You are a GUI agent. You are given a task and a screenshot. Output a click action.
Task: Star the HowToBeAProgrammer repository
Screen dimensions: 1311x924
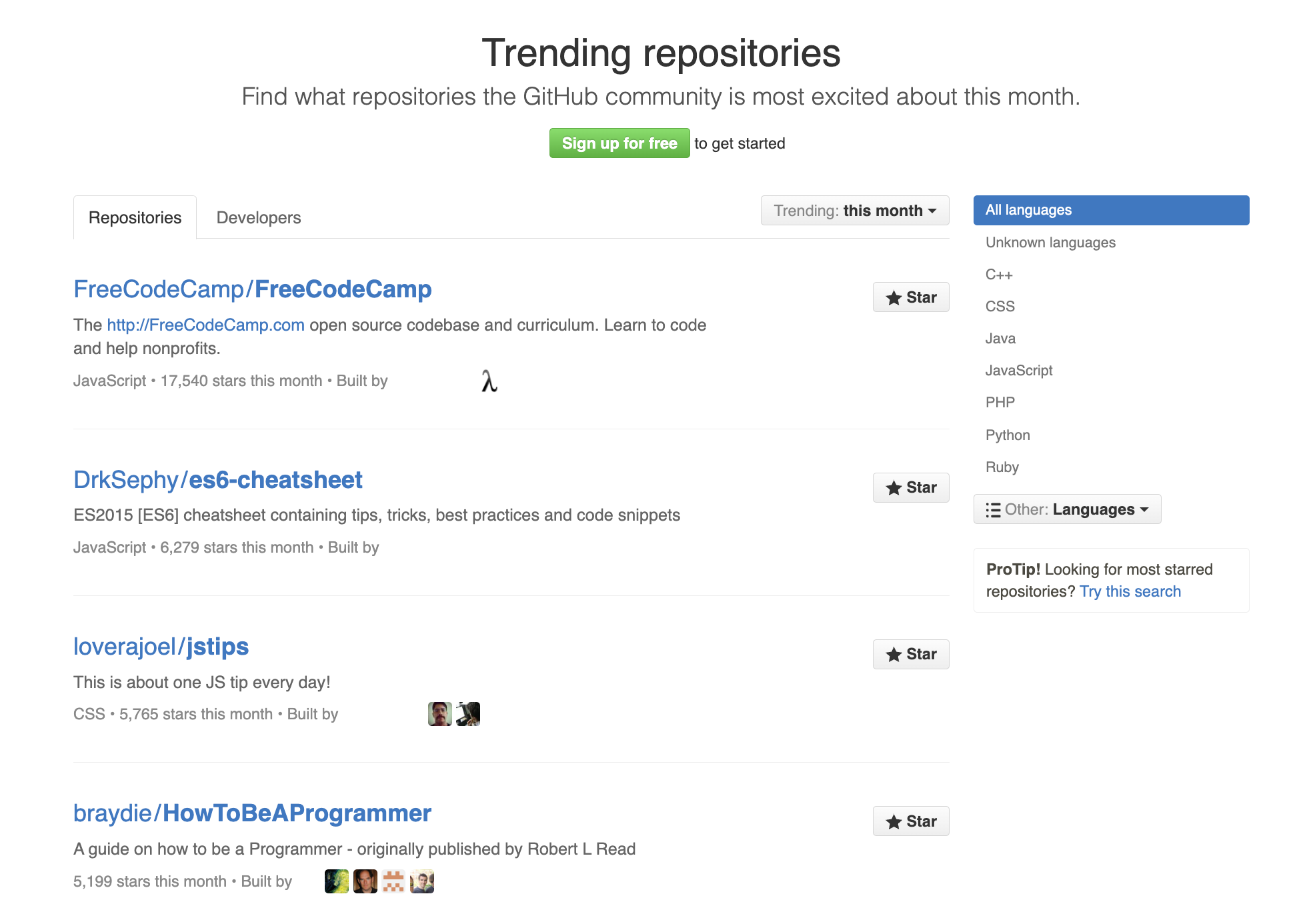pyautogui.click(x=910, y=821)
